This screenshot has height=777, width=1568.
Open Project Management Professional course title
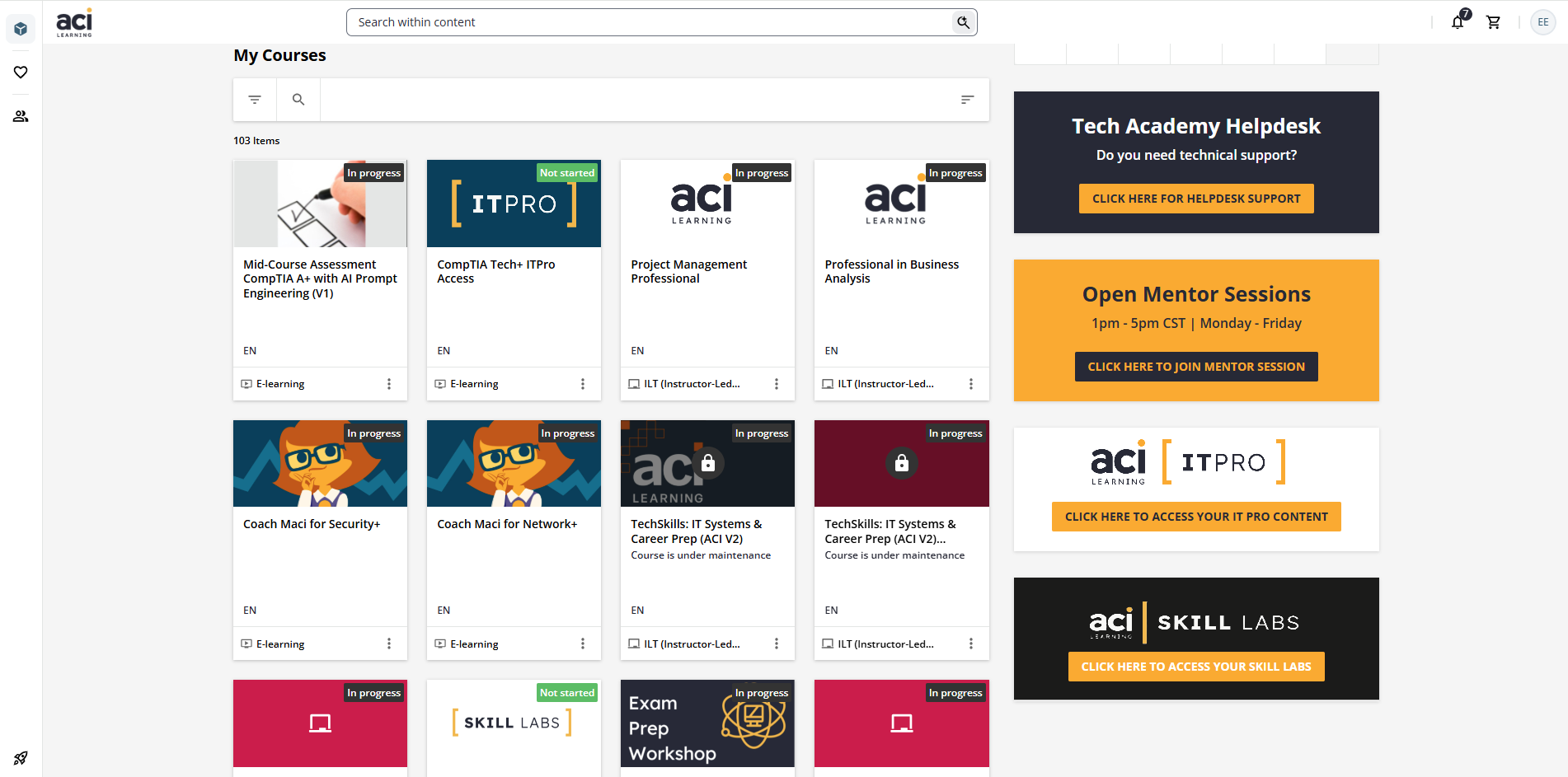pos(689,272)
